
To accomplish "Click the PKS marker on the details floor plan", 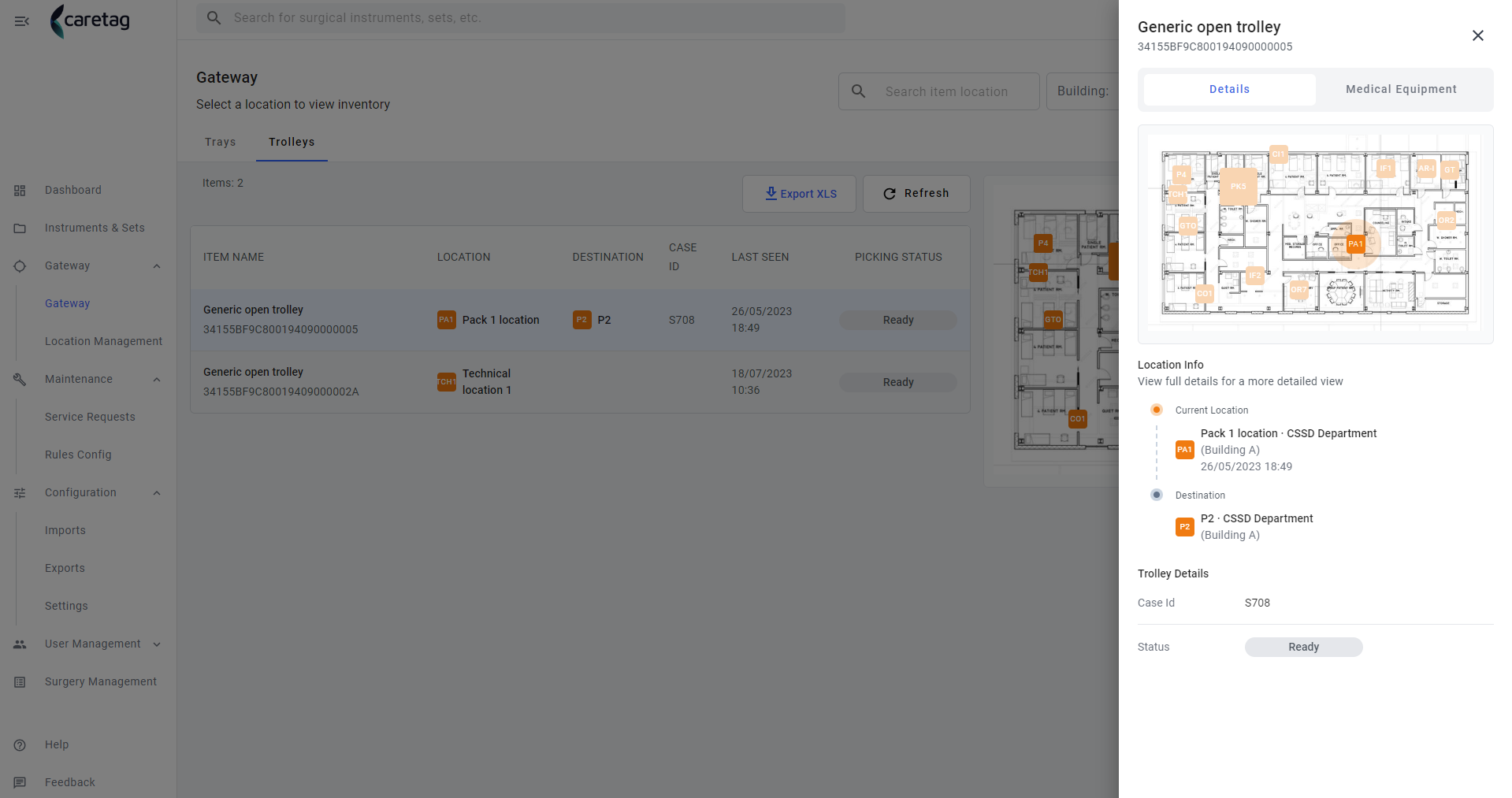I will [x=1239, y=187].
